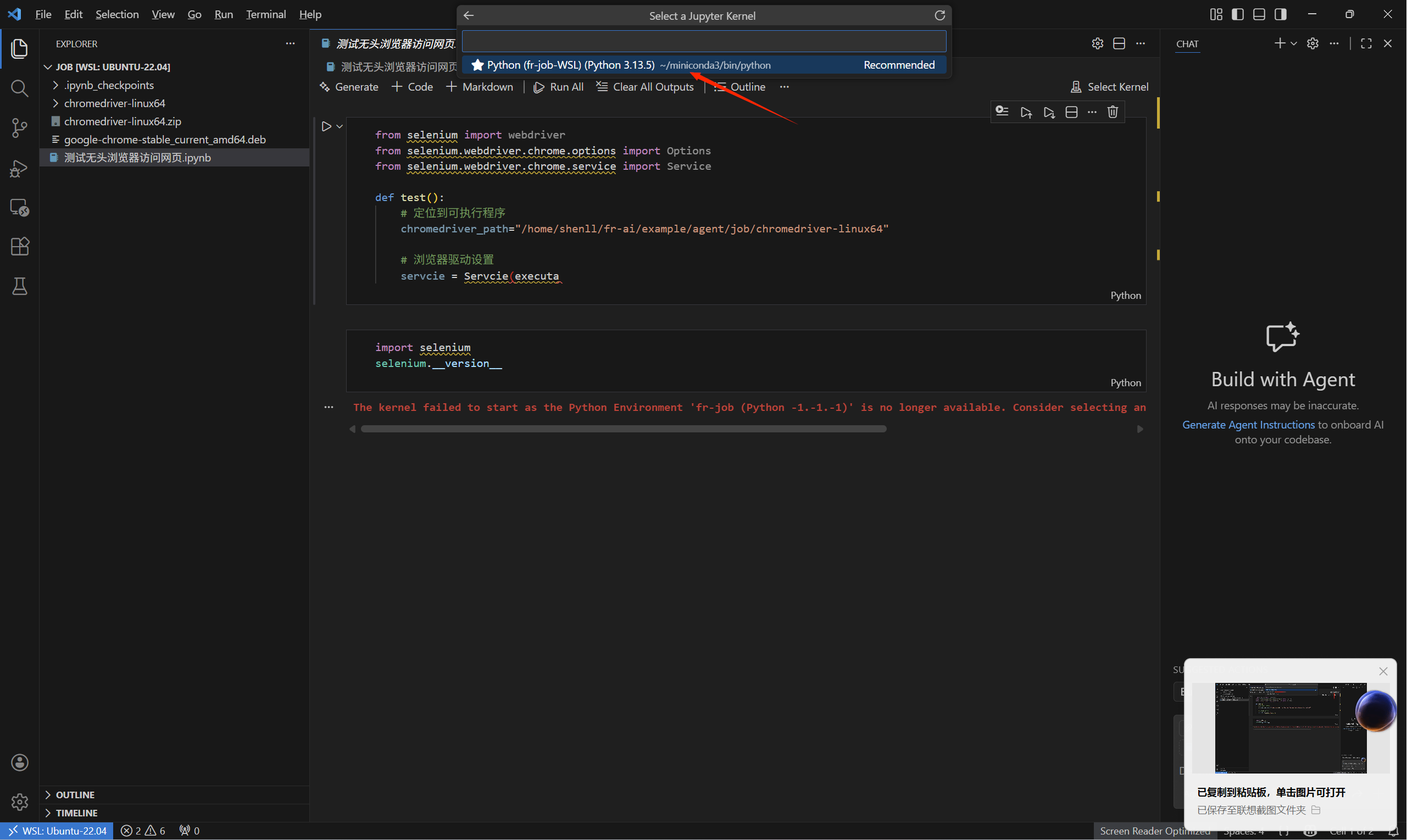Open the Extensions view
The height and width of the screenshot is (840, 1407).
tap(19, 246)
